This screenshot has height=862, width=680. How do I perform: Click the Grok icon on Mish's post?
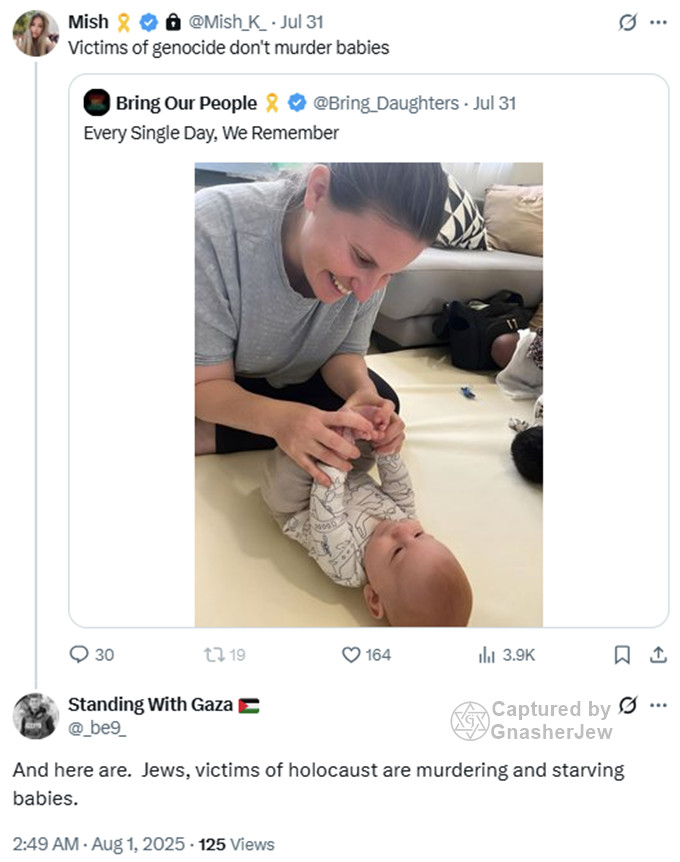click(x=628, y=22)
